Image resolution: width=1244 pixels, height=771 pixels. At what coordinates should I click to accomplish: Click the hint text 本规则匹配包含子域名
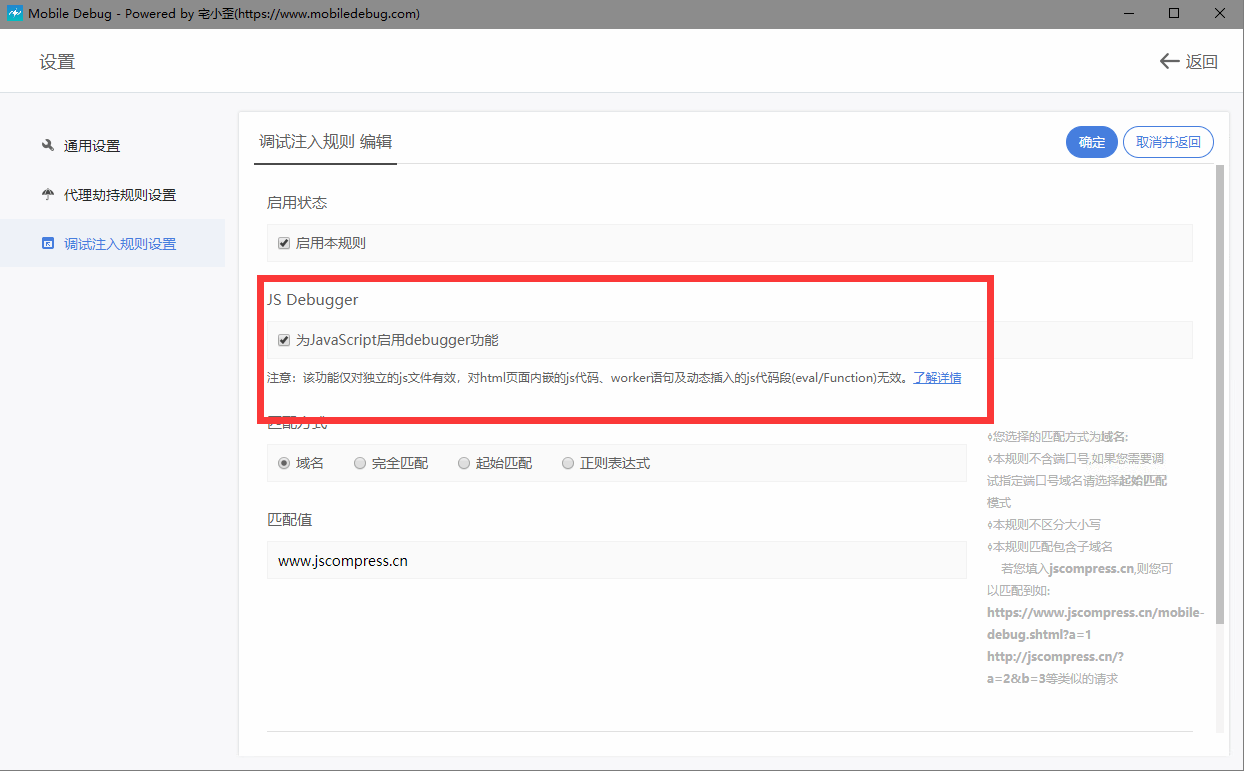1050,546
